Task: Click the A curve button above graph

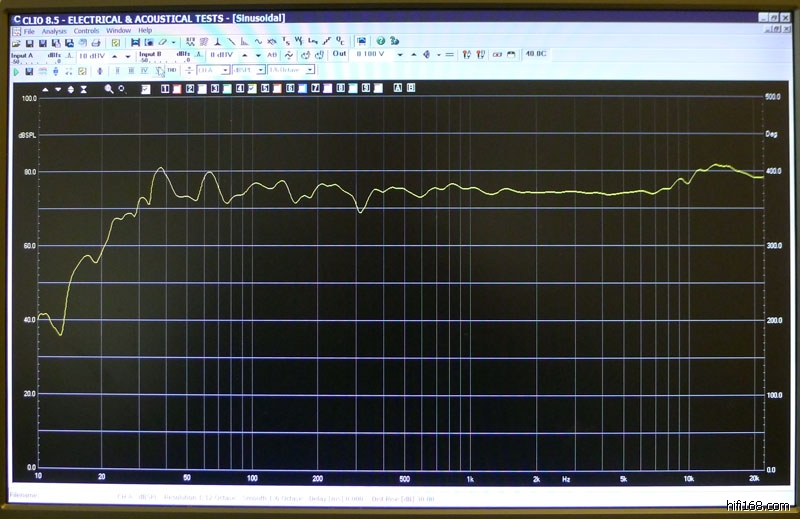Action: coord(397,89)
